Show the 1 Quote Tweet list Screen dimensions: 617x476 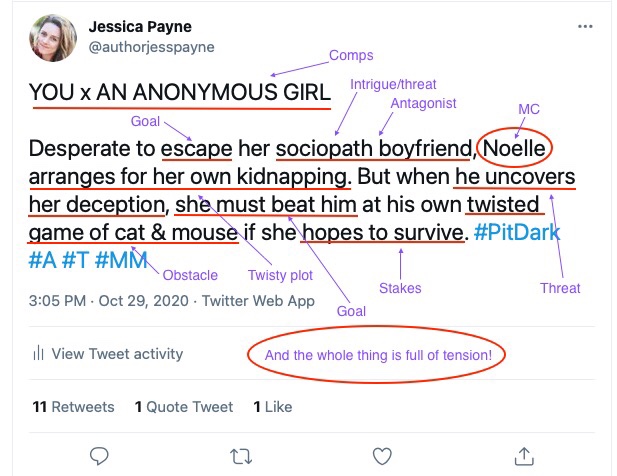coord(183,407)
